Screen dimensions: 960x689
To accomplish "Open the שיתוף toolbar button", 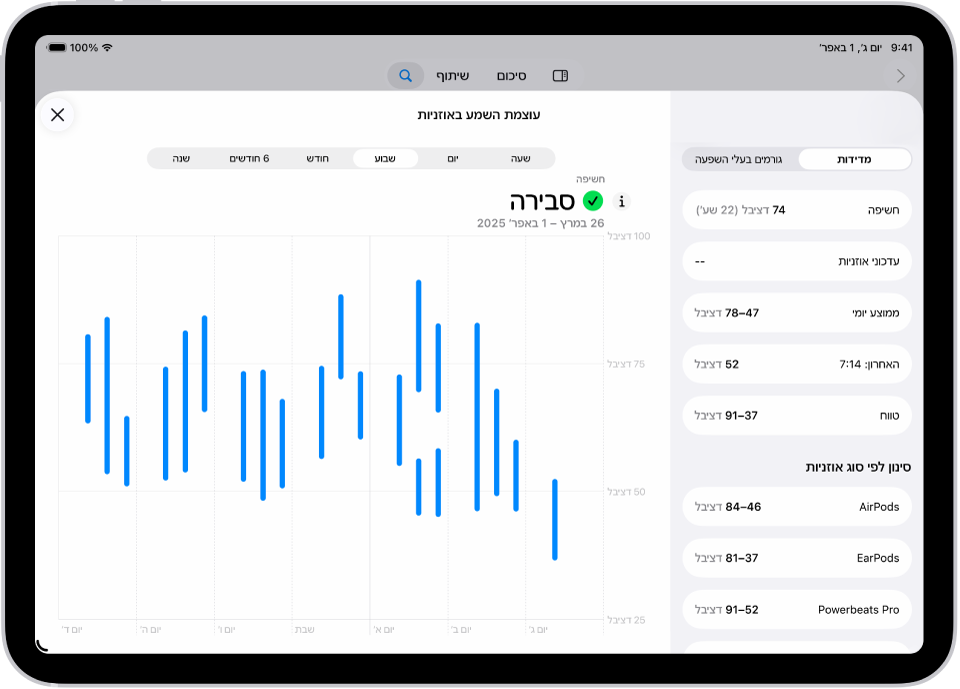I will [452, 76].
